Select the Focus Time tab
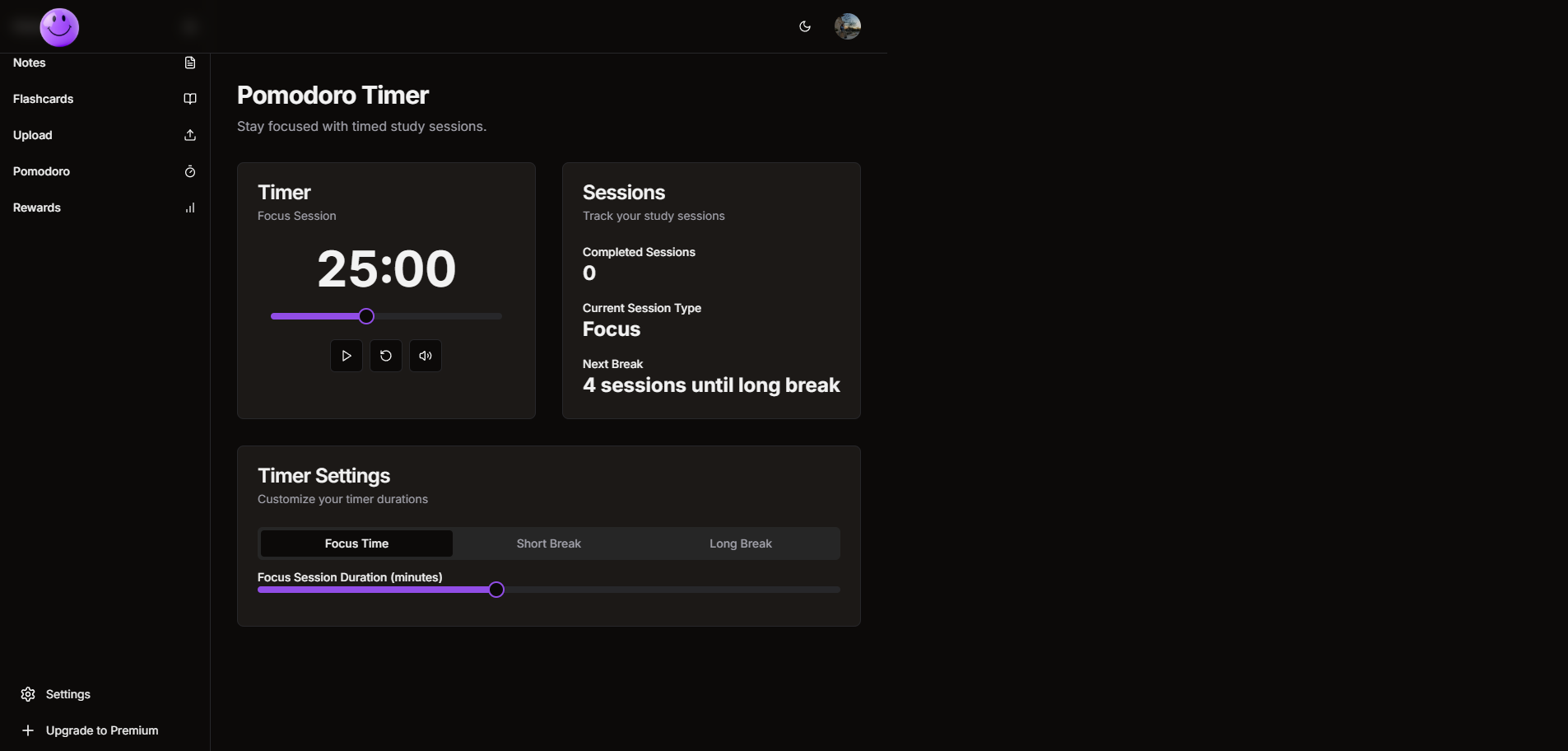Screen dimensions: 1568x751 point(356,543)
